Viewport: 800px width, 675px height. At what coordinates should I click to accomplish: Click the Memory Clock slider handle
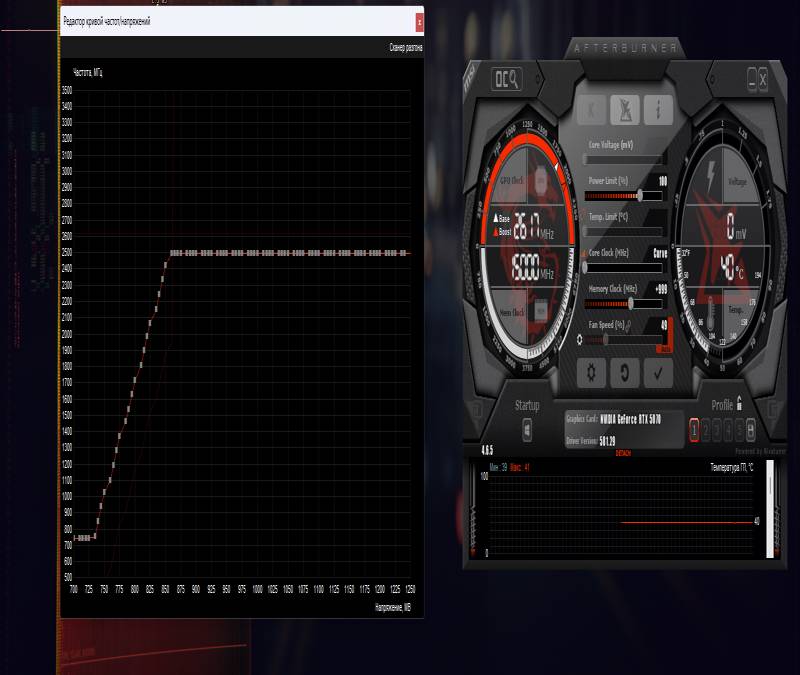pyautogui.click(x=631, y=304)
